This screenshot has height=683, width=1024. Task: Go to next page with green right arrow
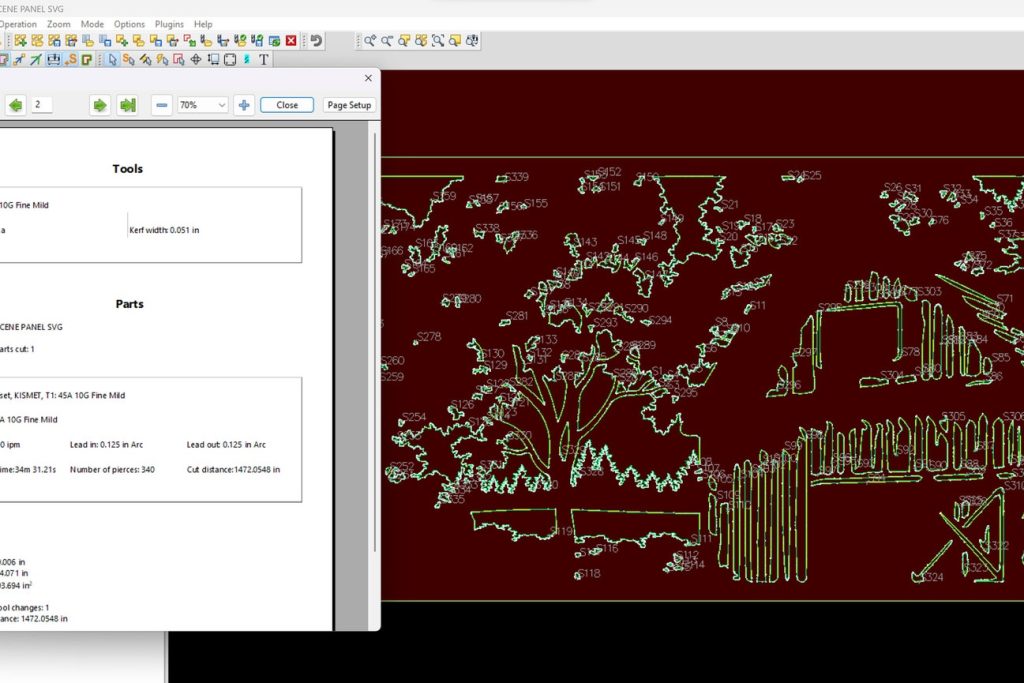[x=99, y=105]
